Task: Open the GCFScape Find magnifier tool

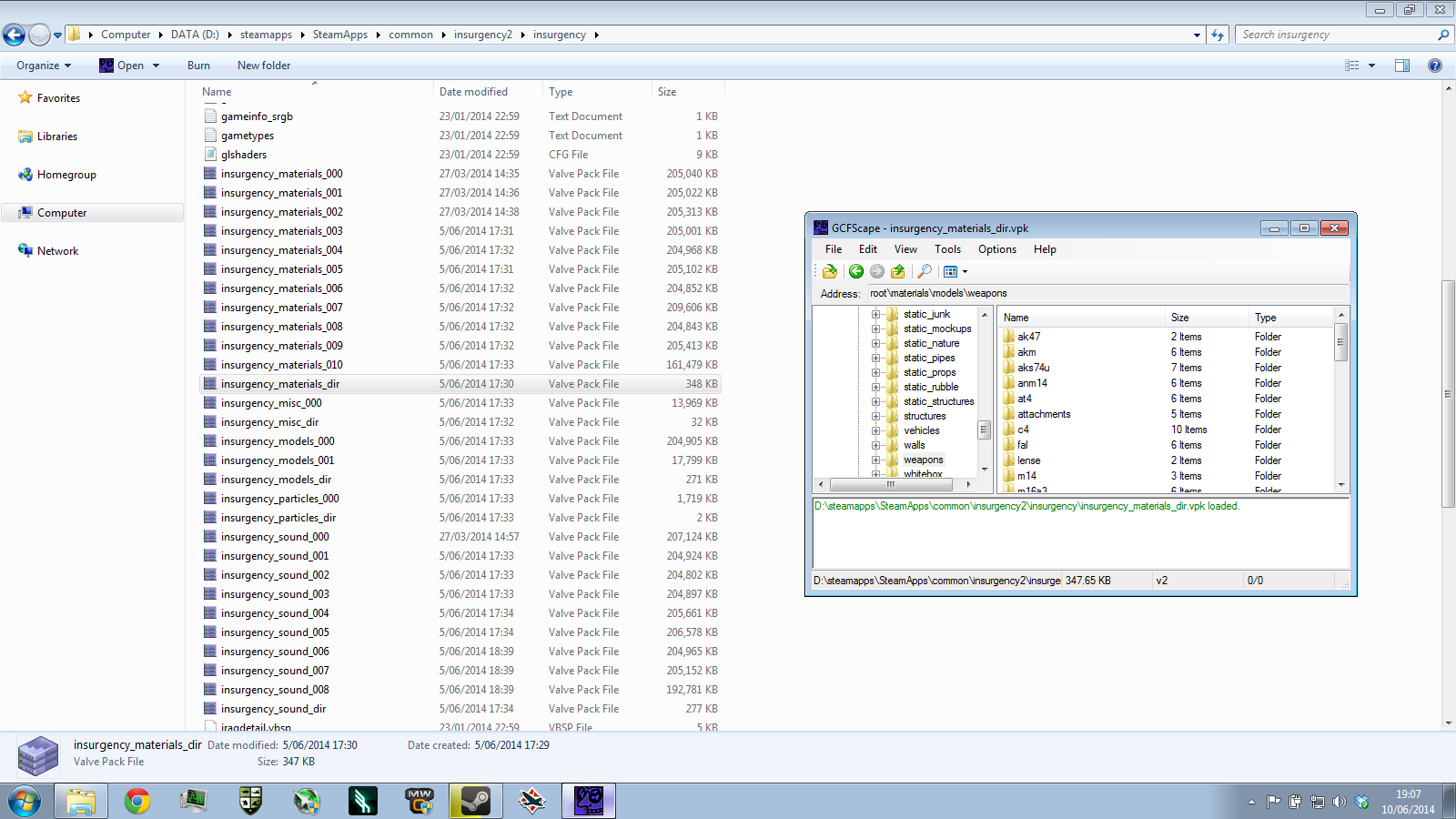Action: pos(925,271)
